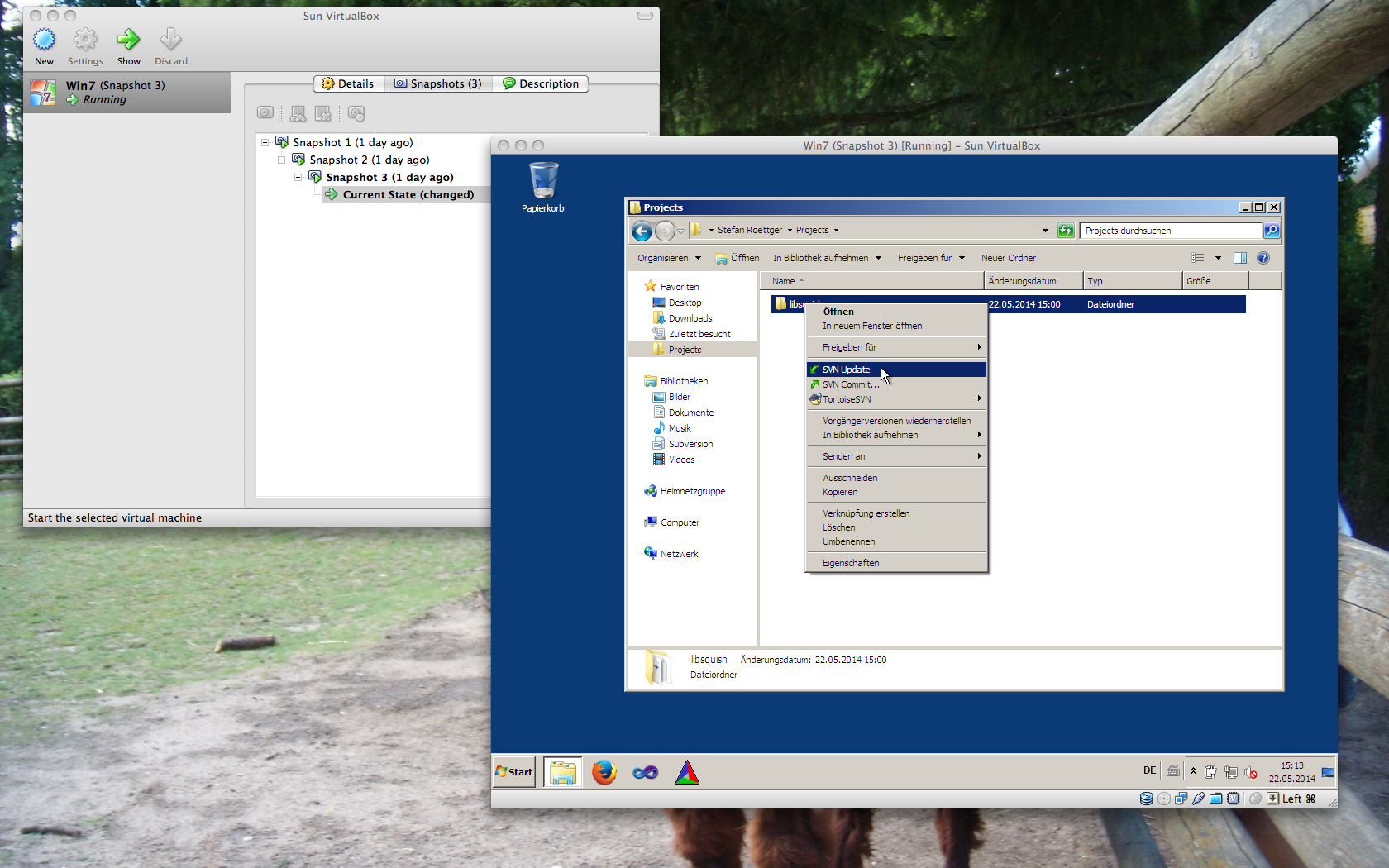Select Eigenschaften in context menu
The image size is (1389, 868).
point(896,563)
